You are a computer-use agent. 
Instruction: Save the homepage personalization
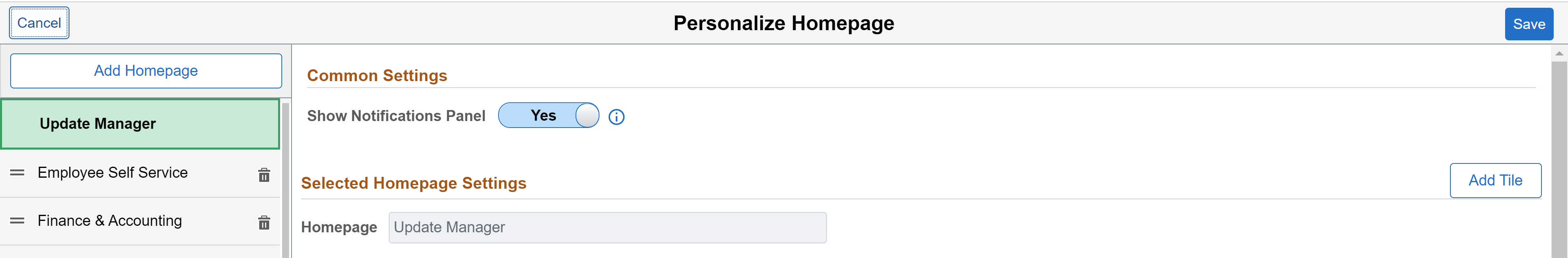click(1528, 24)
